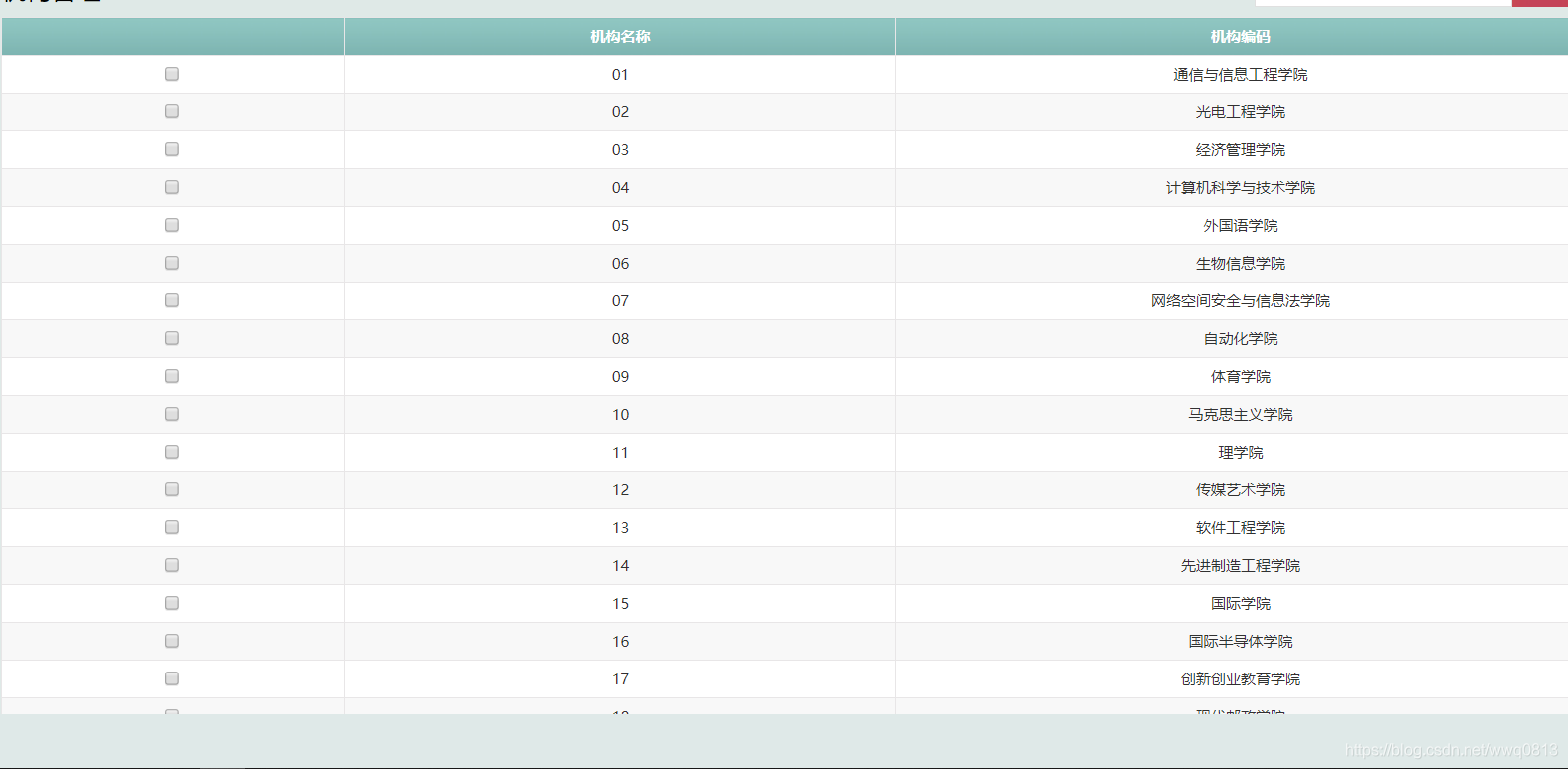Click the code cell 05
1568x769 pixels.
click(x=620, y=226)
